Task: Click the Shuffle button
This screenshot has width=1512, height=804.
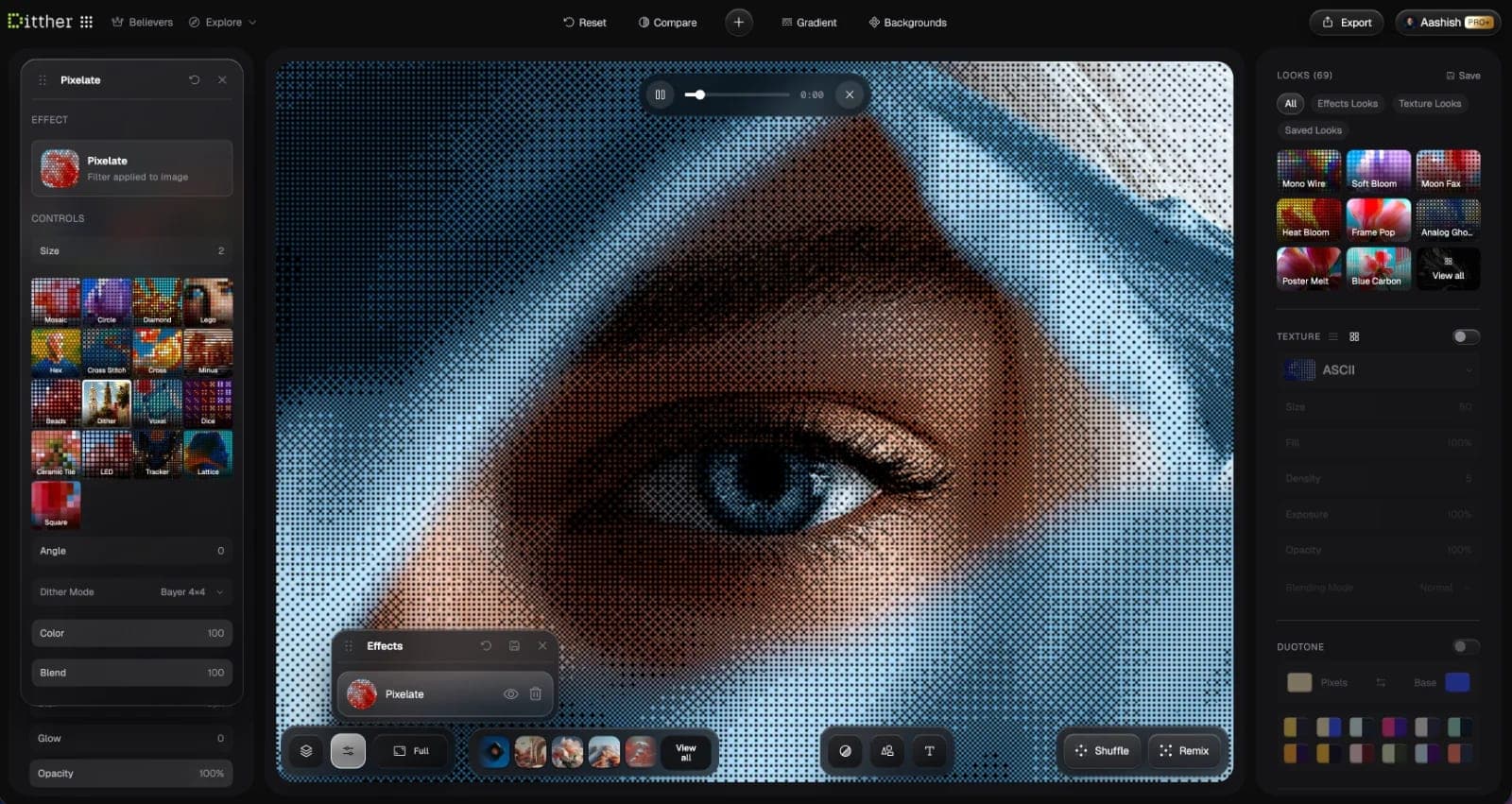Action: (x=1102, y=751)
